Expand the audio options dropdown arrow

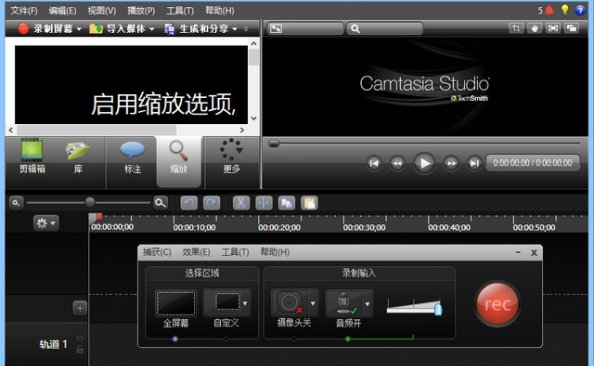pyautogui.click(x=367, y=303)
